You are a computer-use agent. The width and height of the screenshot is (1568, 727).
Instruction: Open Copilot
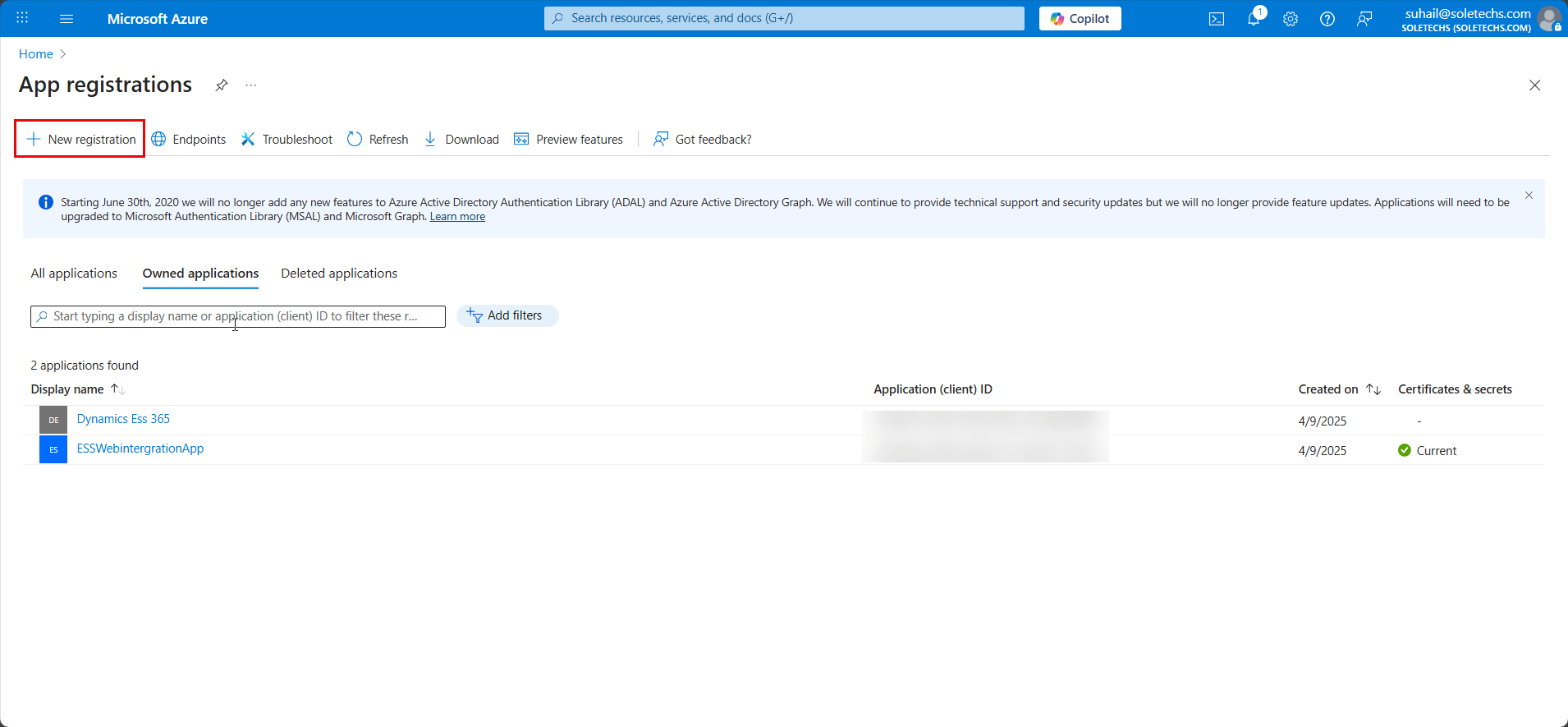coord(1080,19)
